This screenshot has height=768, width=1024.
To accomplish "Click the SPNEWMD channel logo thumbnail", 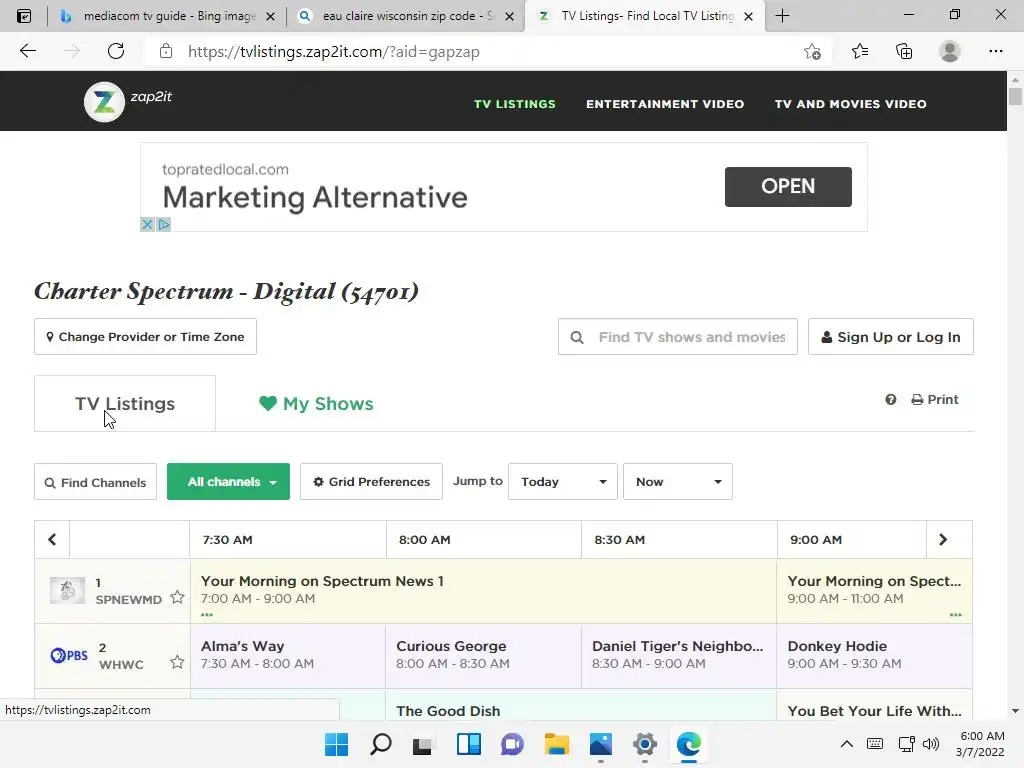I will click(x=67, y=590).
